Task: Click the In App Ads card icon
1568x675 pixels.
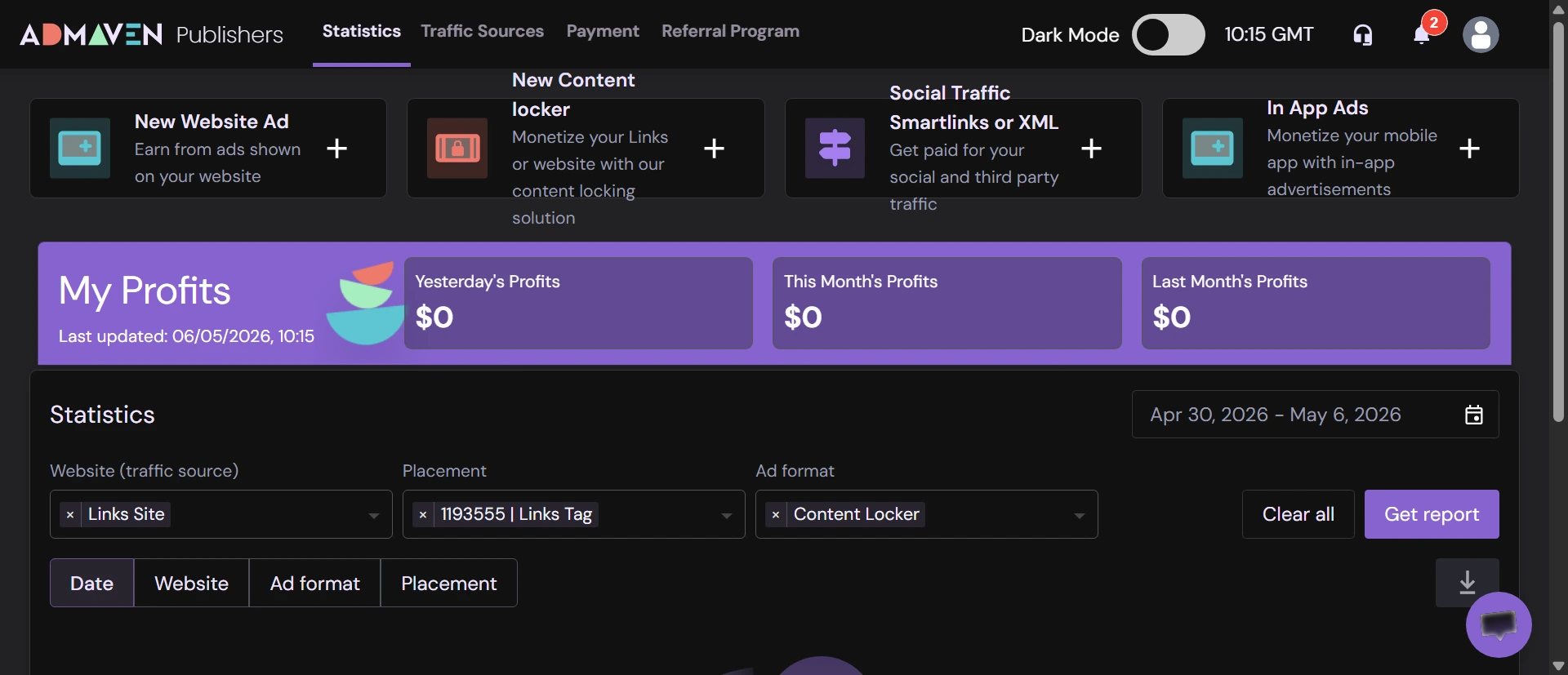Action: (x=1212, y=148)
